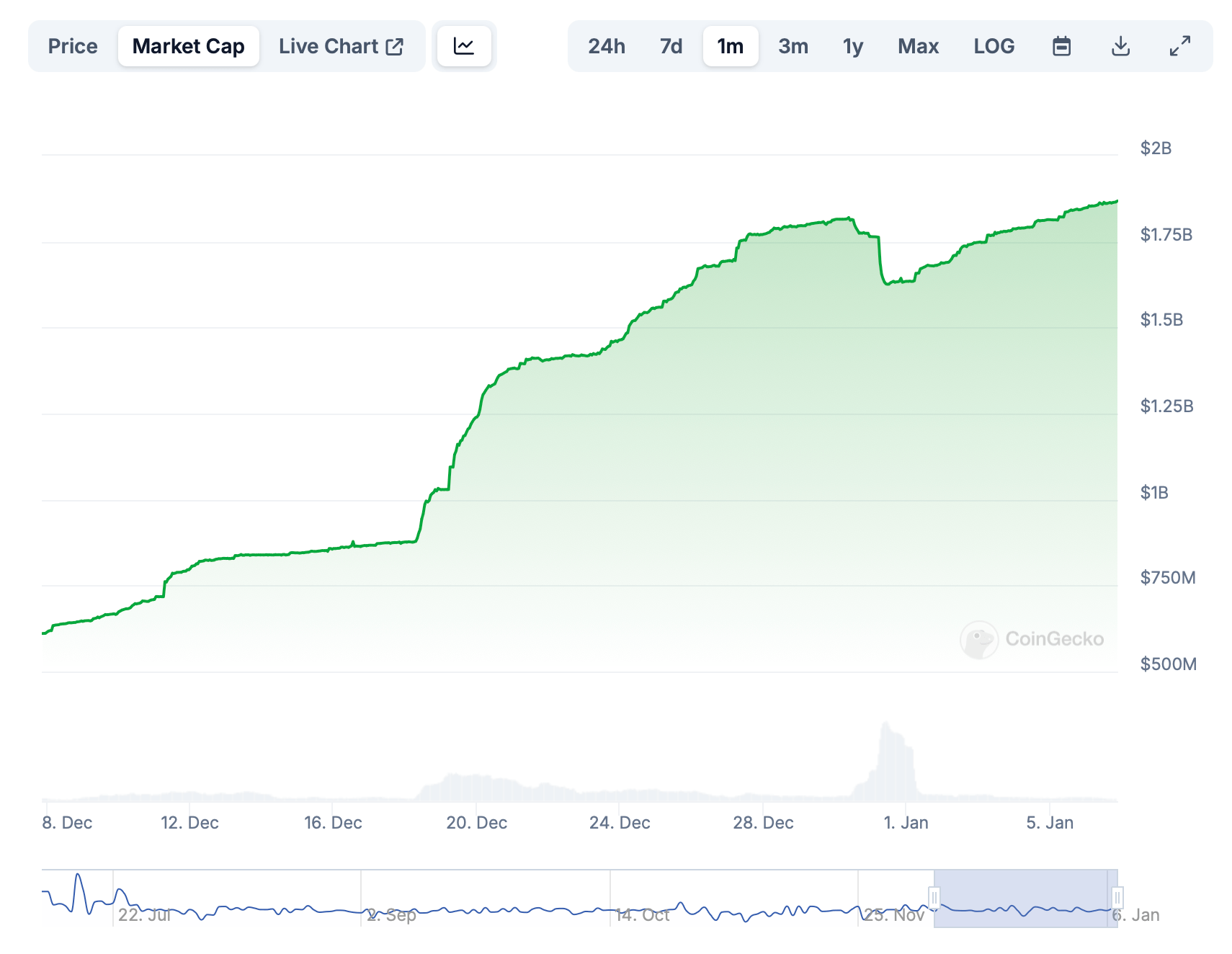Expand the chart to fullscreen

pyautogui.click(x=1179, y=45)
